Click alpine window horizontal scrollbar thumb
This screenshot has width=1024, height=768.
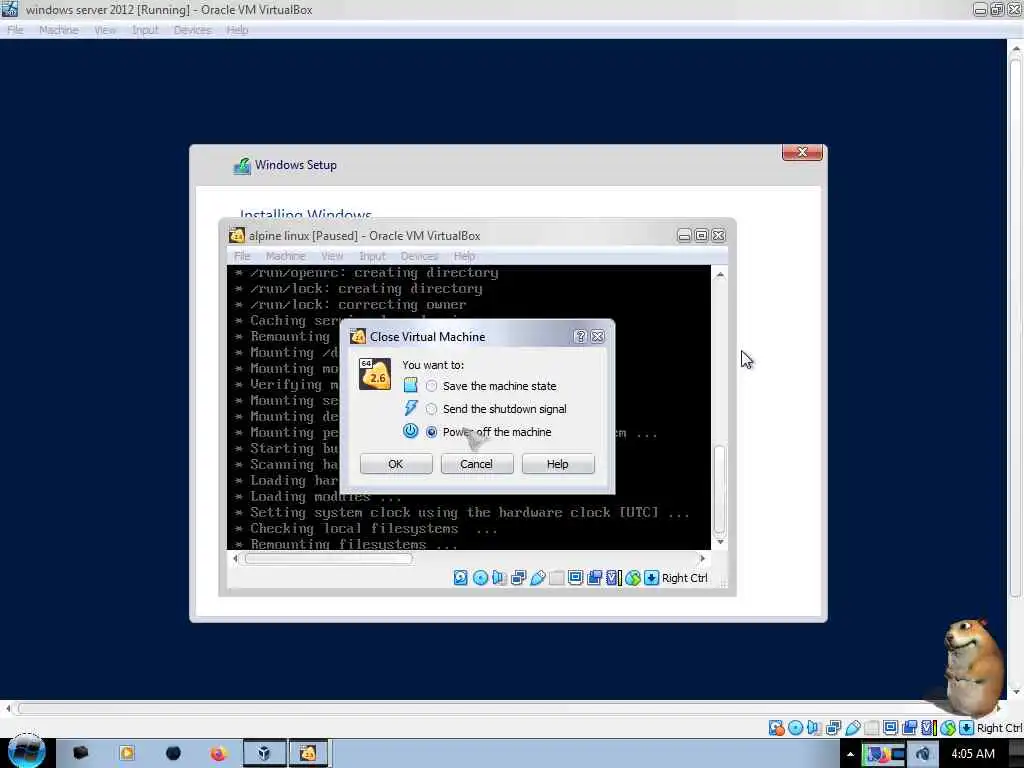point(328,558)
